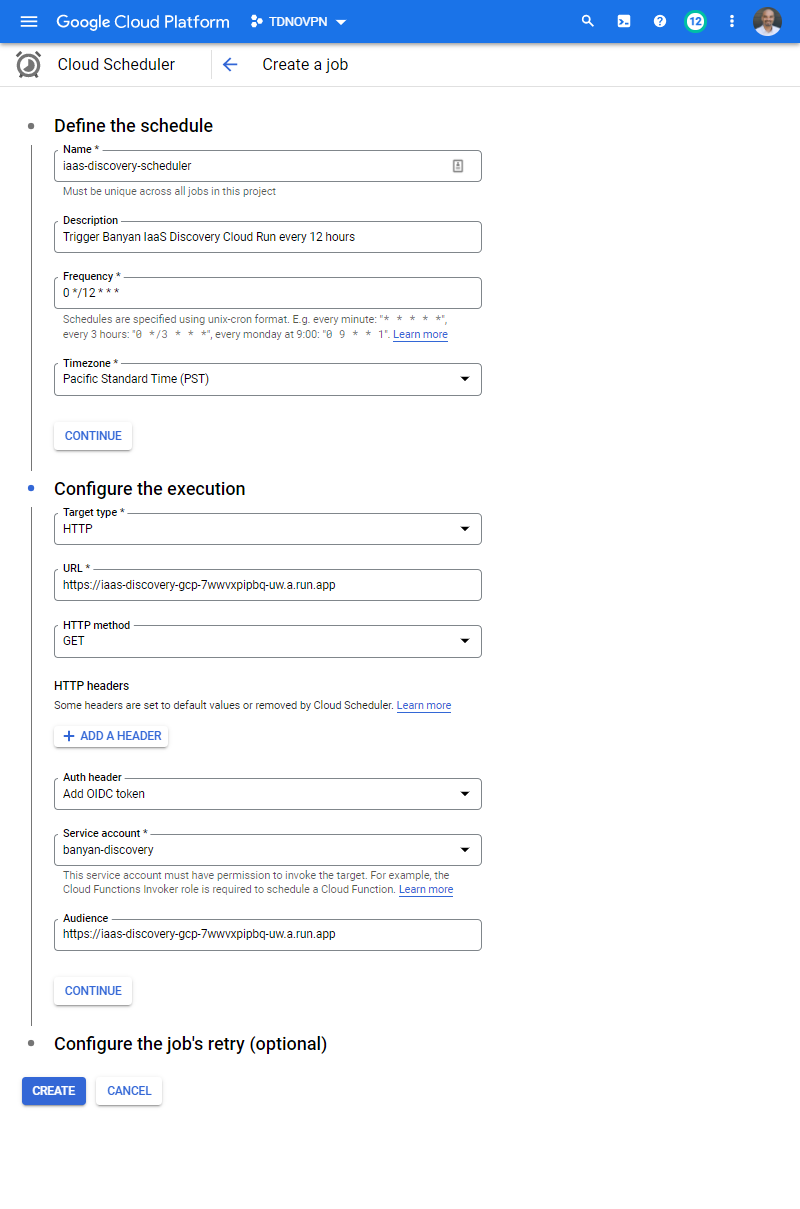
Task: Change the HTTP method dropdown
Action: tap(267, 641)
